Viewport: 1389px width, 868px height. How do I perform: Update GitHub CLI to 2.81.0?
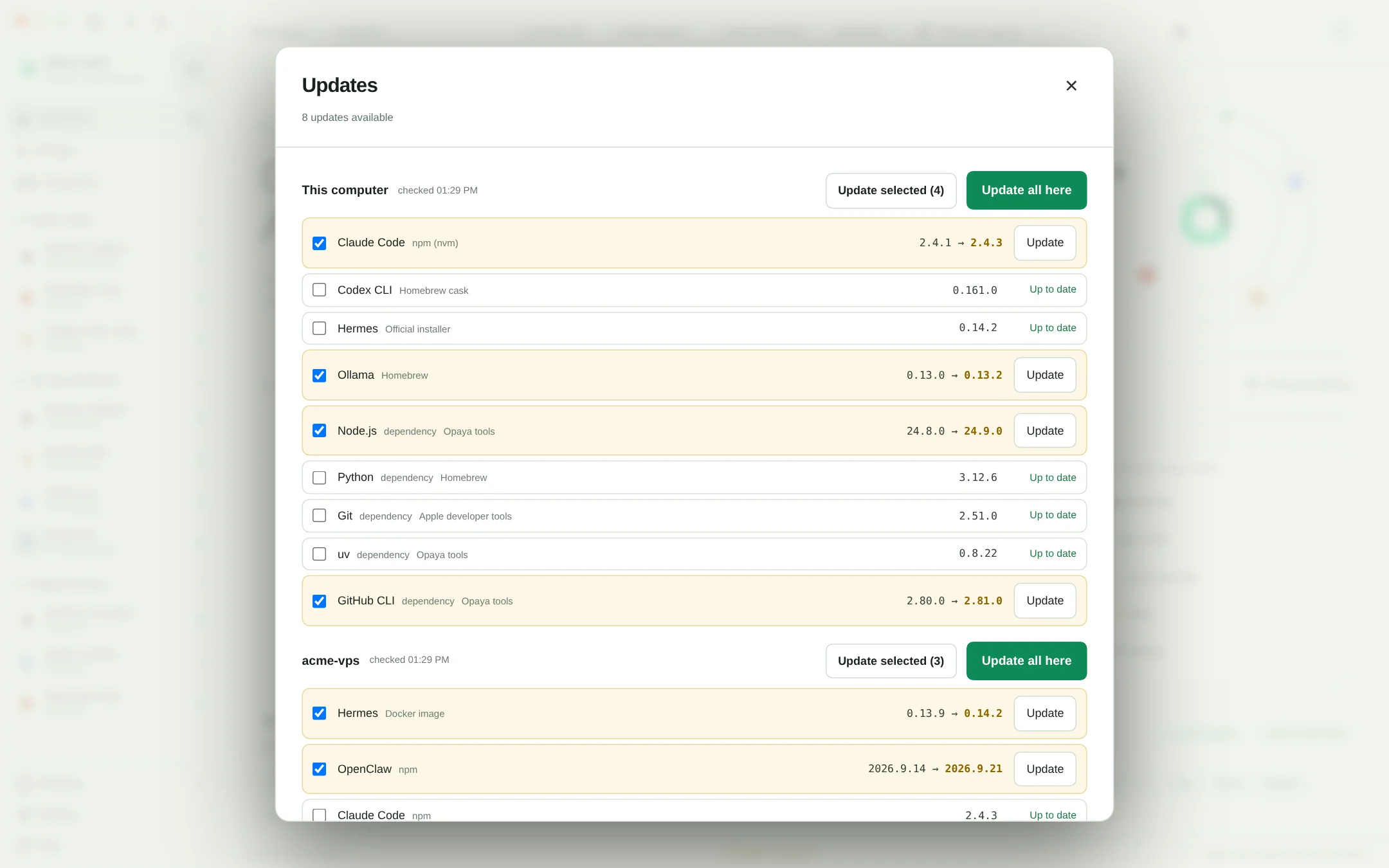[1045, 601]
